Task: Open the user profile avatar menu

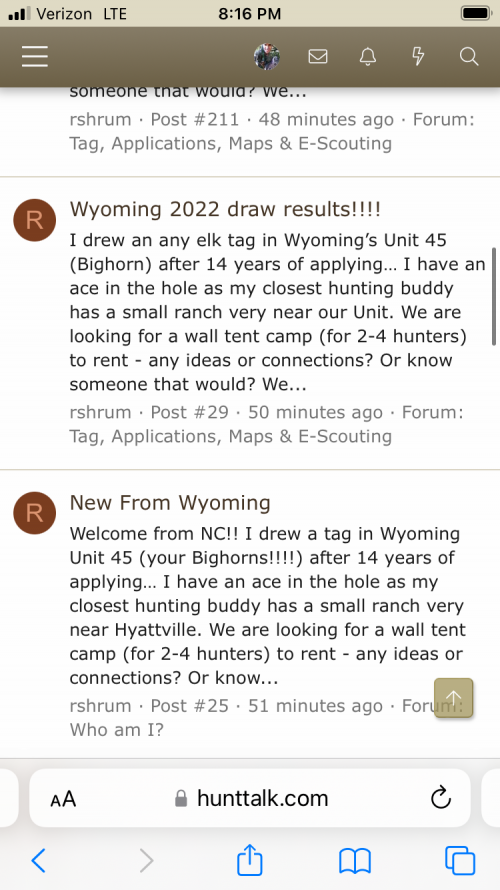Action: point(267,57)
